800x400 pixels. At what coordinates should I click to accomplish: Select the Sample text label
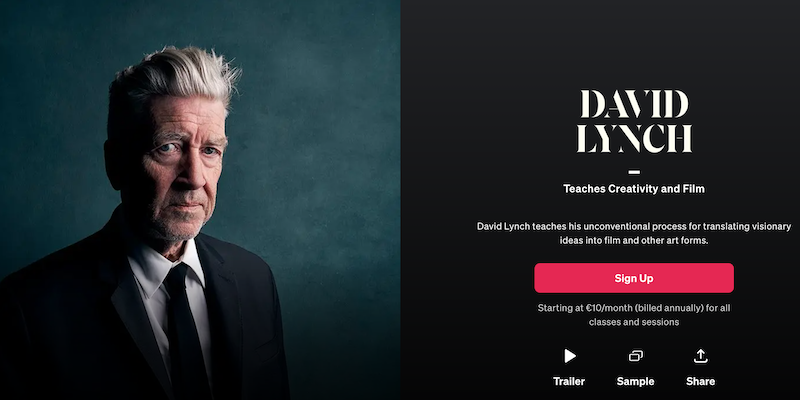pos(635,381)
